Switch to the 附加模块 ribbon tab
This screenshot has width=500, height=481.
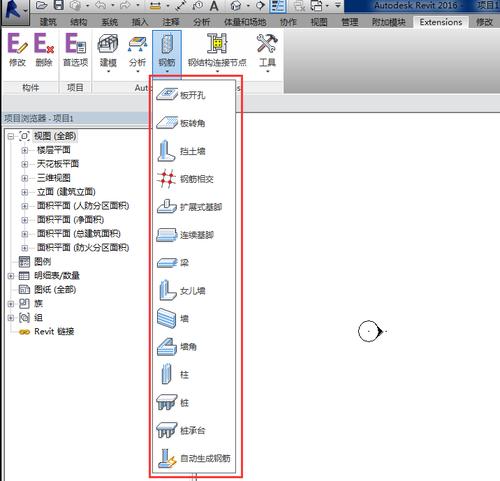tap(389, 22)
